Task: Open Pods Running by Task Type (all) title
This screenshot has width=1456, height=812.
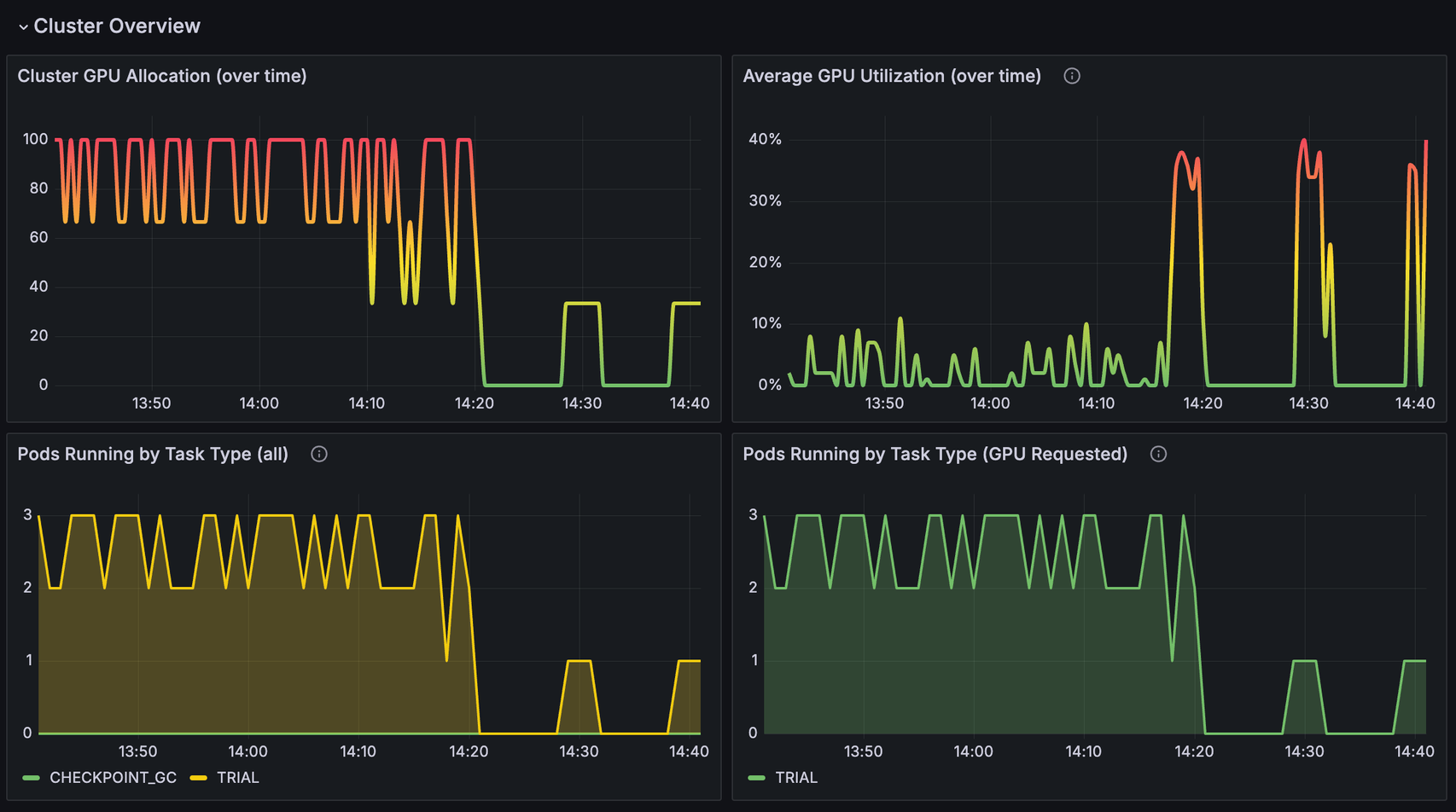Action: click(153, 454)
